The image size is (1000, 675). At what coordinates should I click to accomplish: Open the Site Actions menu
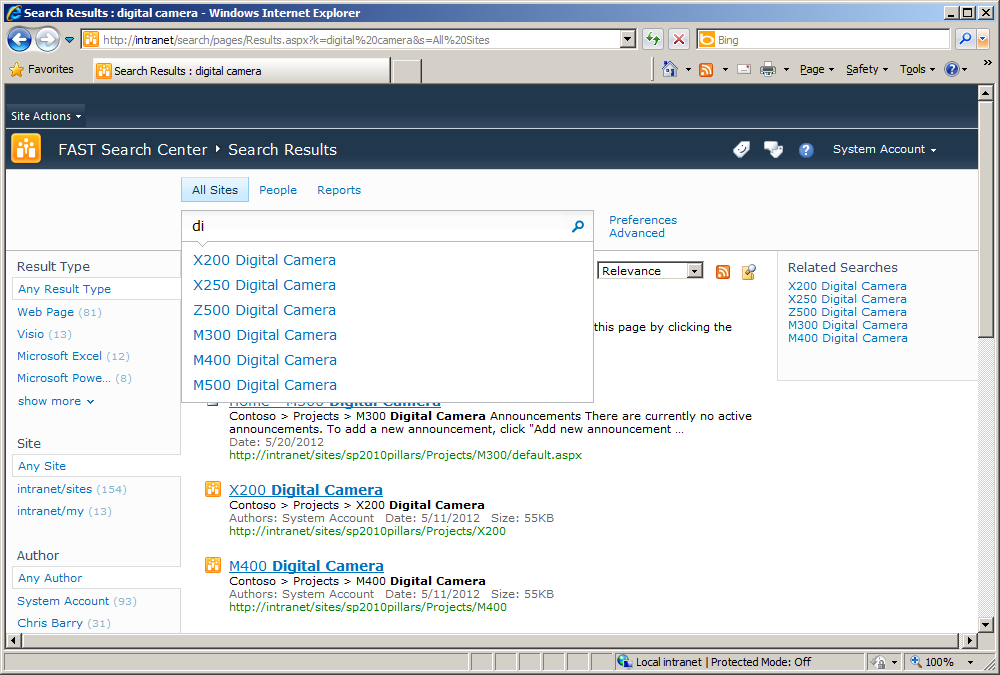[x=46, y=116]
